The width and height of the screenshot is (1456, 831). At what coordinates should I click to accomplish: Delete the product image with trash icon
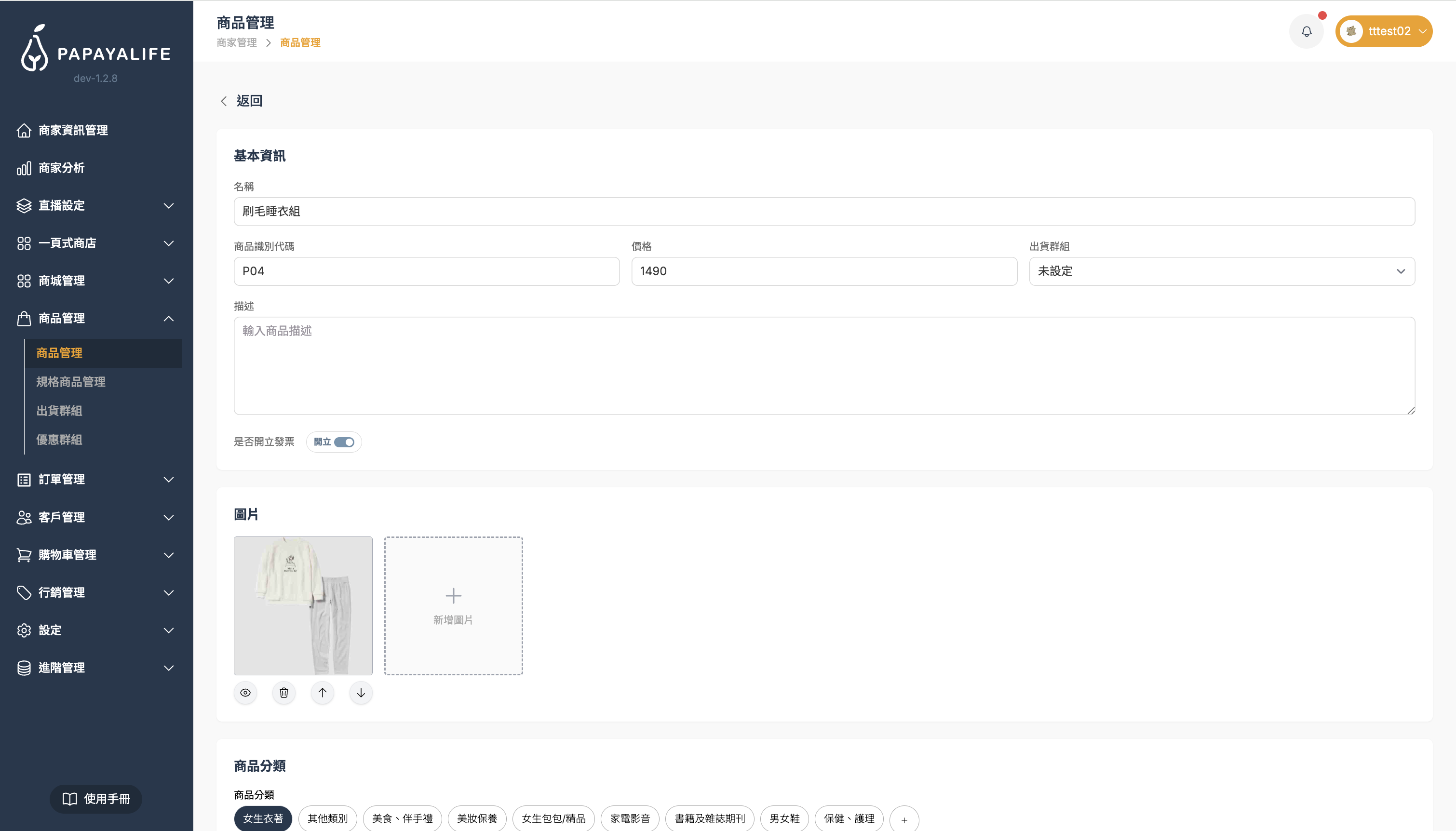(x=283, y=692)
